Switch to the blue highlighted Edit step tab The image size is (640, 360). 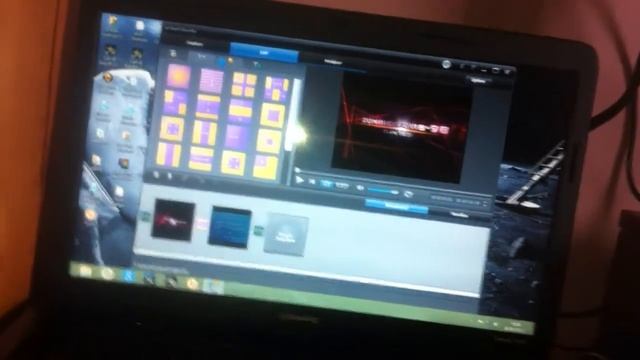264,52
